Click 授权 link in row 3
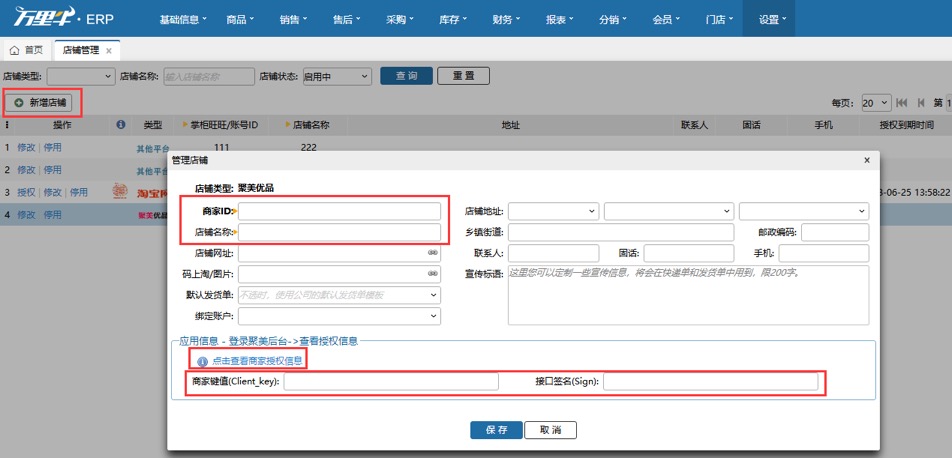Viewport: 952px width, 458px height. 26,193
